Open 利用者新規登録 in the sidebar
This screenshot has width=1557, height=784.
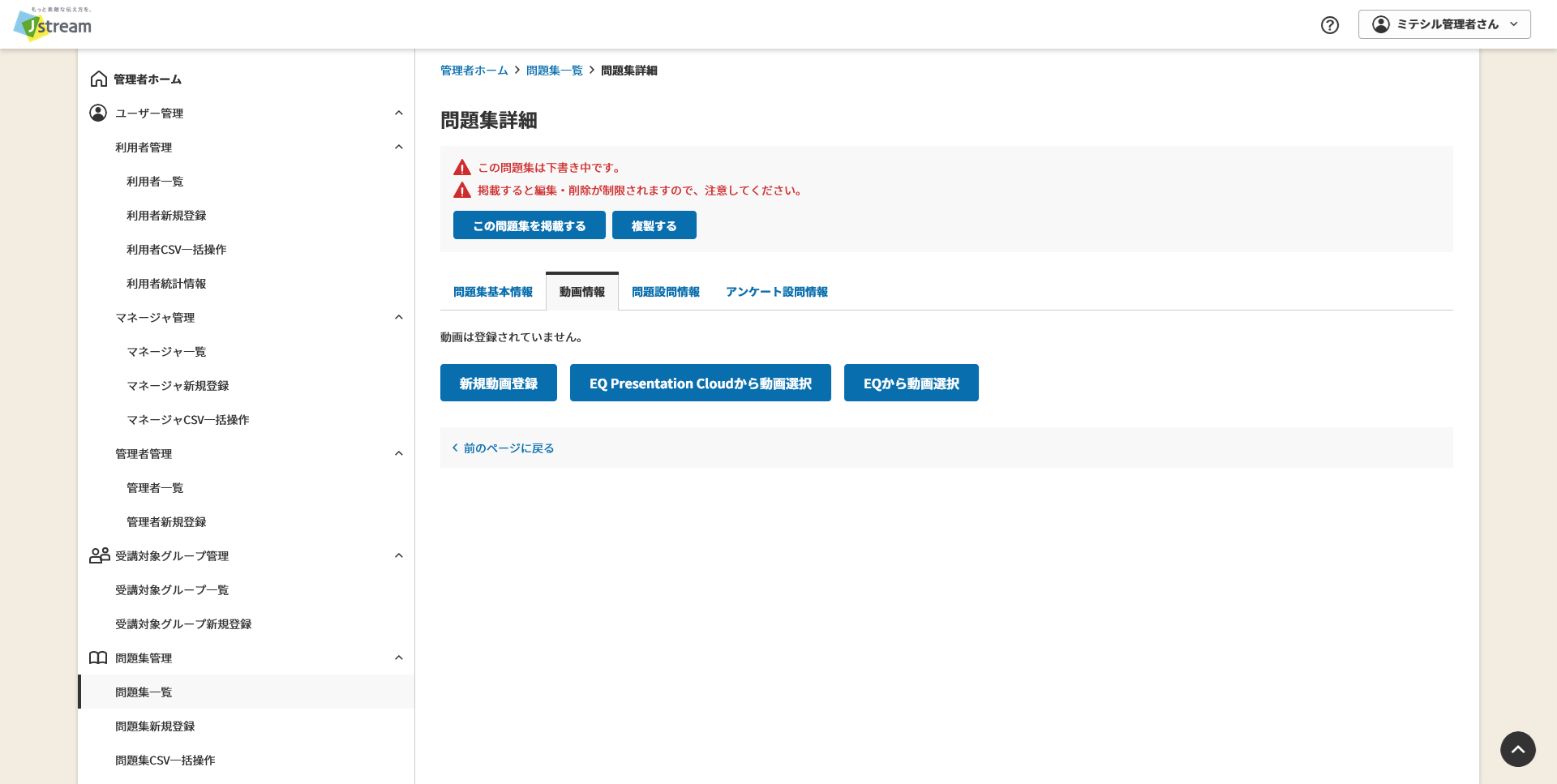(x=166, y=216)
